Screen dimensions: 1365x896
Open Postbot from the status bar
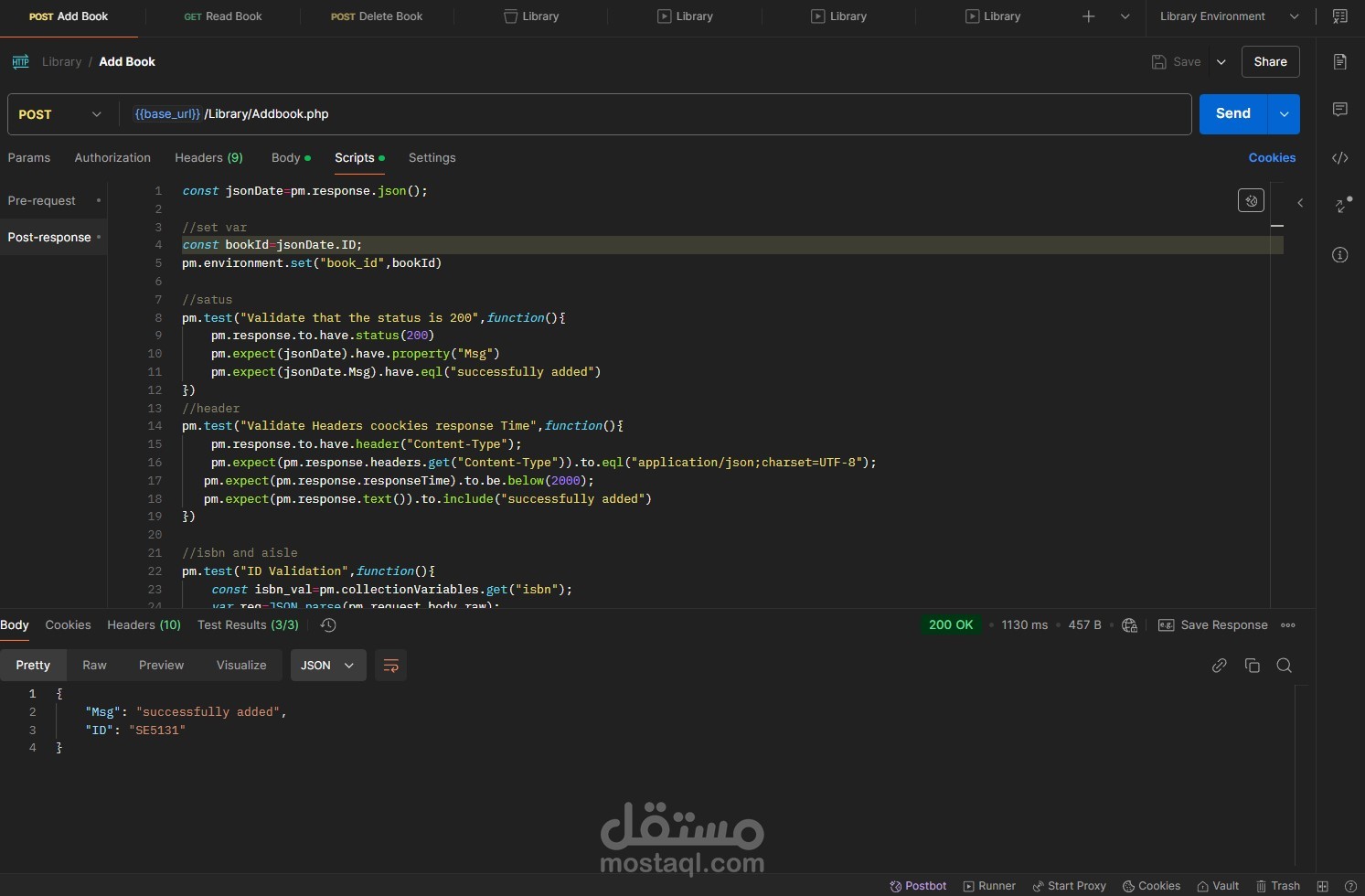tap(918, 886)
